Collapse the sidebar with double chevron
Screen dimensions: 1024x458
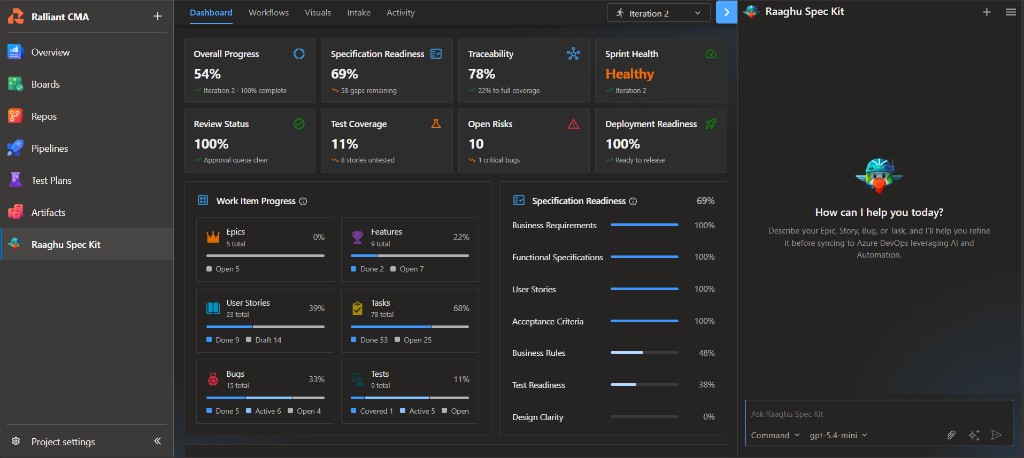157,441
